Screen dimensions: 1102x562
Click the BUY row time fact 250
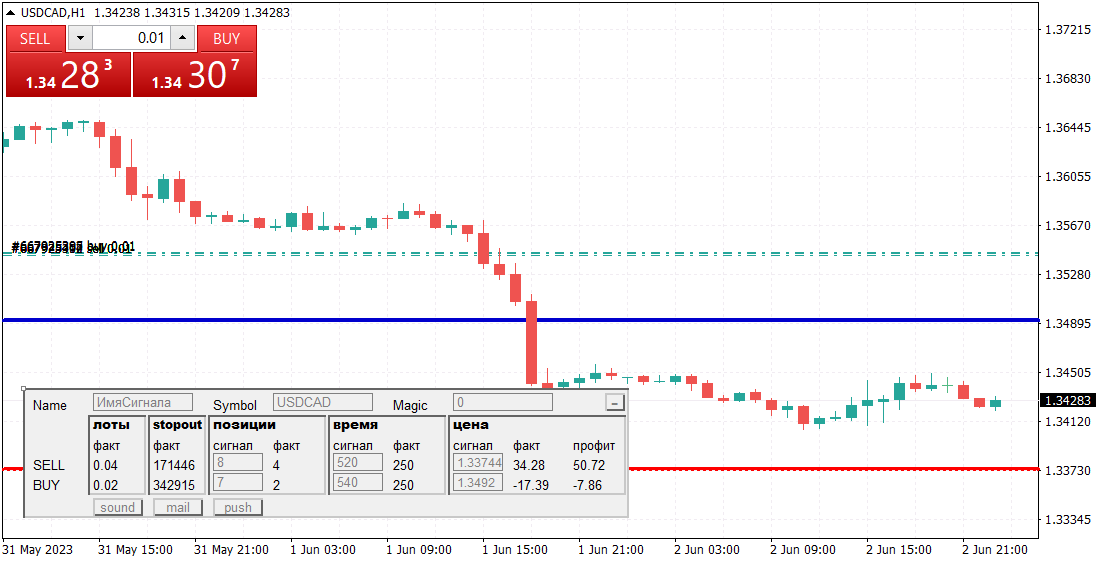[403, 485]
